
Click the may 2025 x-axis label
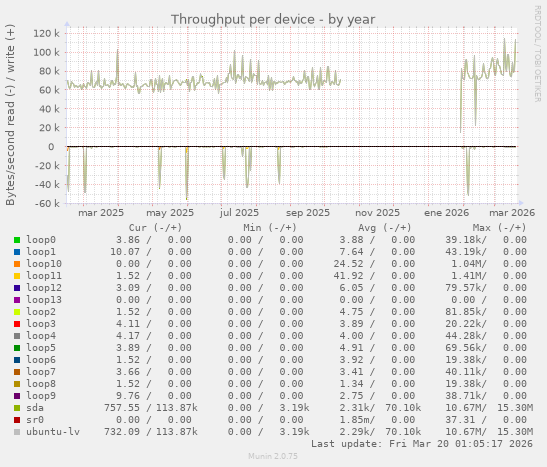click(170, 213)
